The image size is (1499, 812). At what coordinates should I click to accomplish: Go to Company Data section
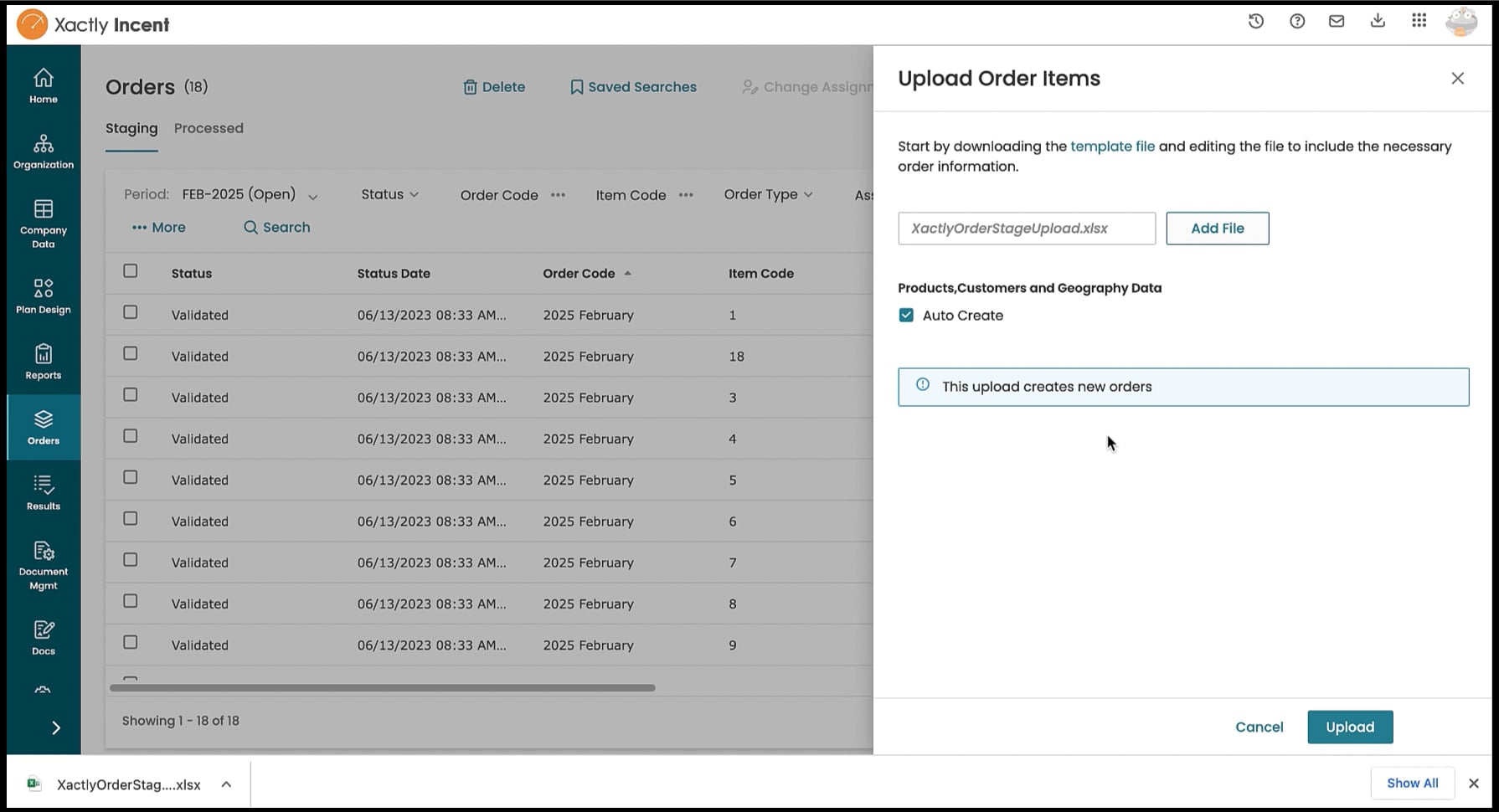44,224
